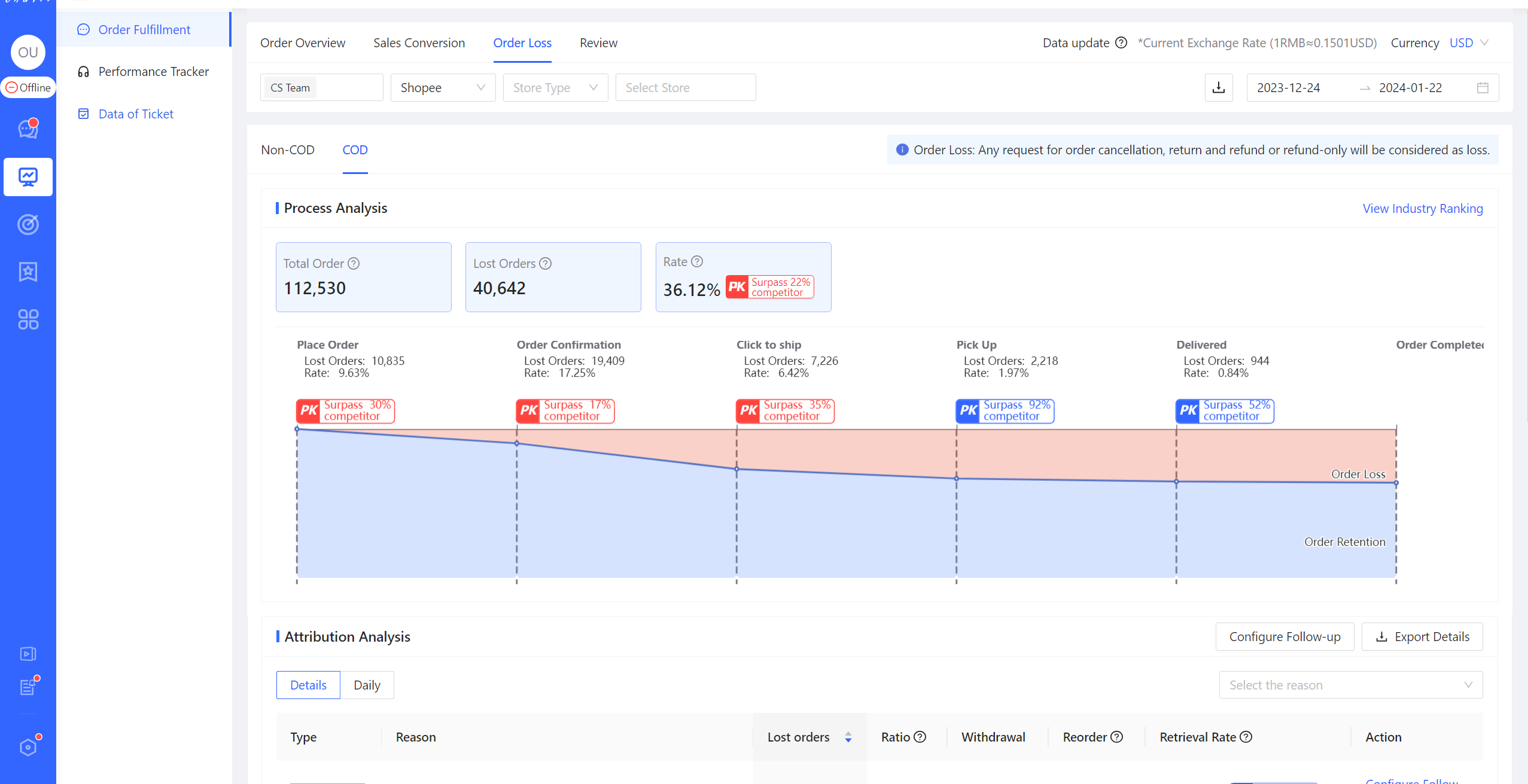Viewport: 1528px width, 784px height.
Task: Open the Order Overview tab
Action: point(303,42)
